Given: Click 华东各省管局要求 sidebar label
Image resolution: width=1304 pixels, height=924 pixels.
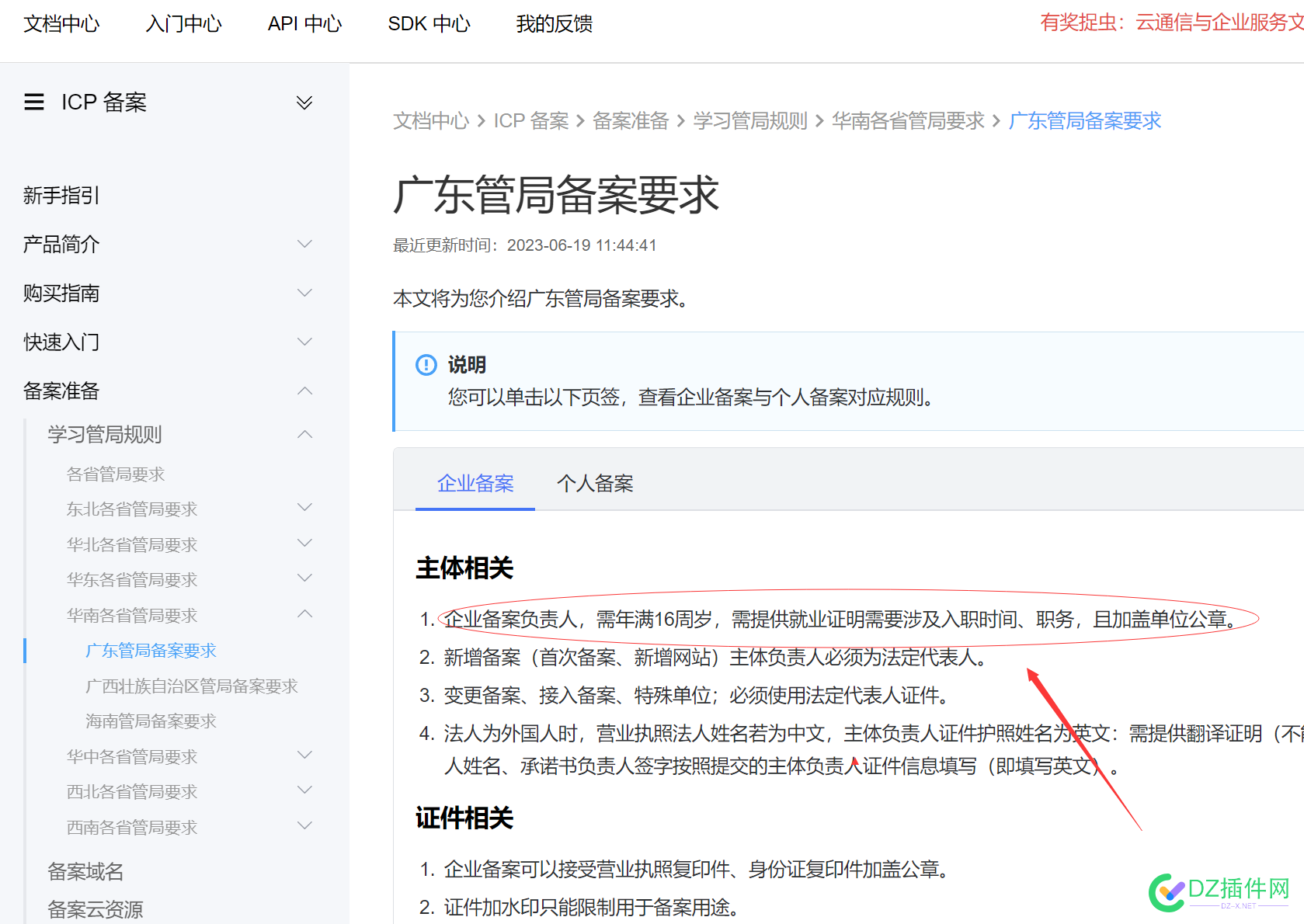Looking at the screenshot, I should click(132, 580).
